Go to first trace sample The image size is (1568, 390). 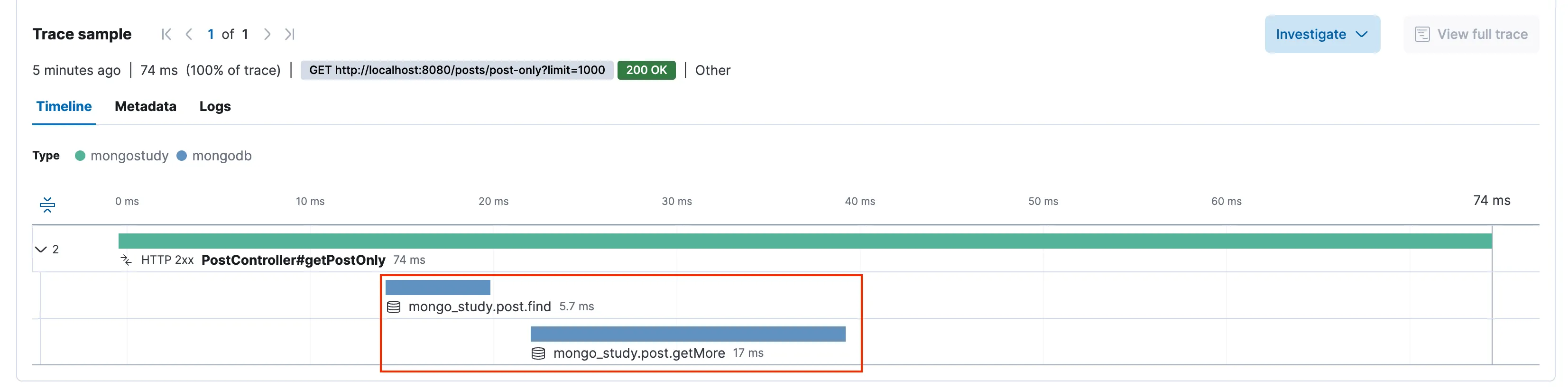click(166, 34)
